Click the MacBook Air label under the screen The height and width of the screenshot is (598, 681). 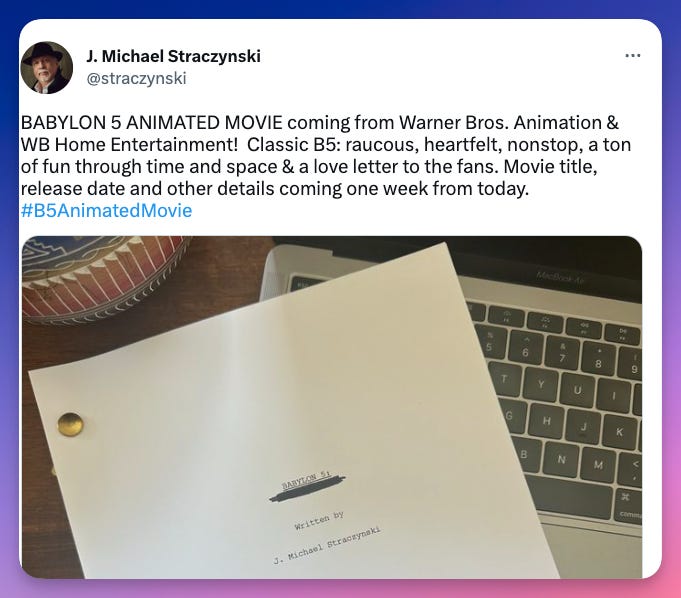(560, 277)
